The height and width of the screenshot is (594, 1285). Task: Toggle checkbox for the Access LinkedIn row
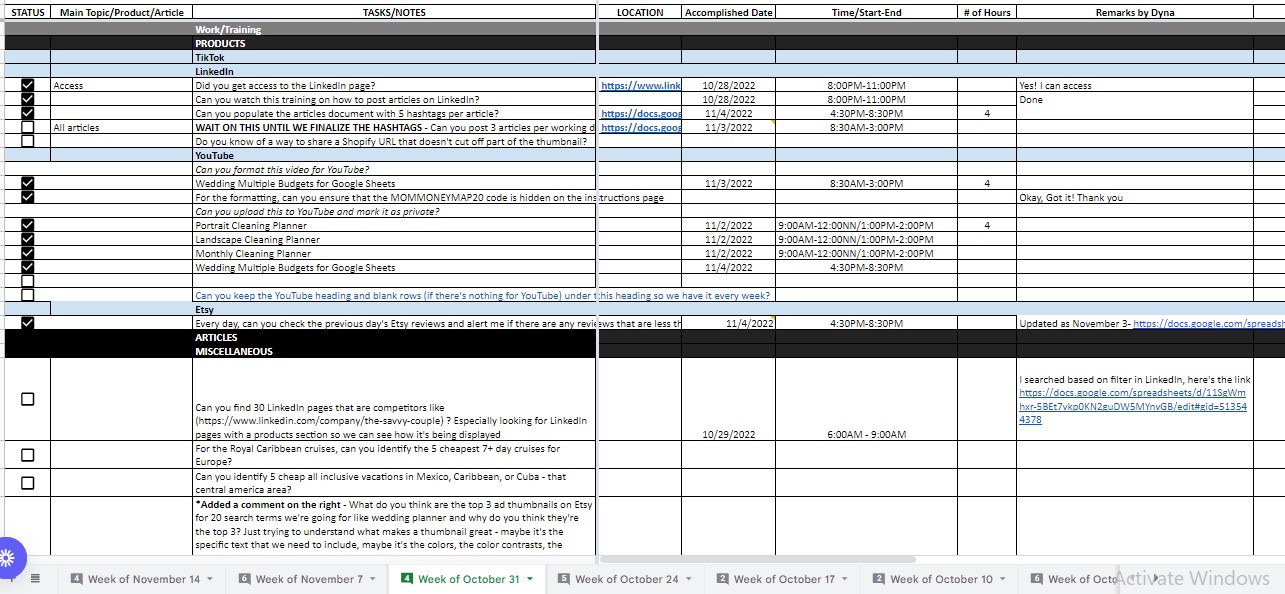[x=27, y=85]
